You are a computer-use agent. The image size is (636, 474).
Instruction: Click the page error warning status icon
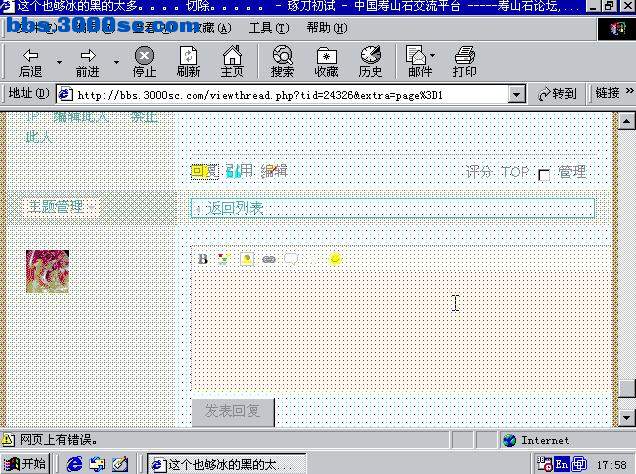click(8, 440)
